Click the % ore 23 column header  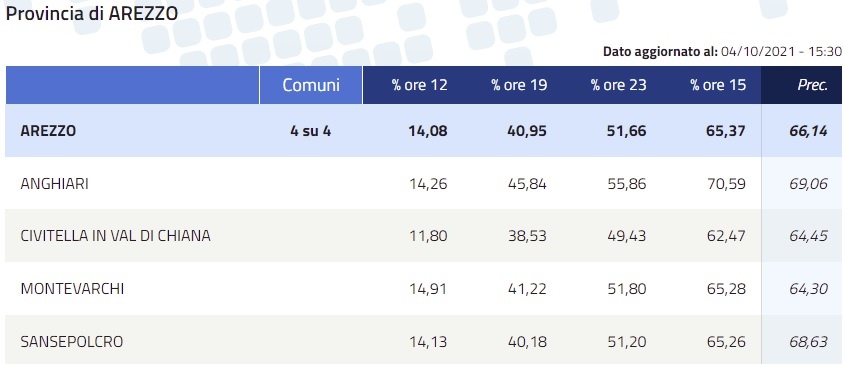click(618, 85)
